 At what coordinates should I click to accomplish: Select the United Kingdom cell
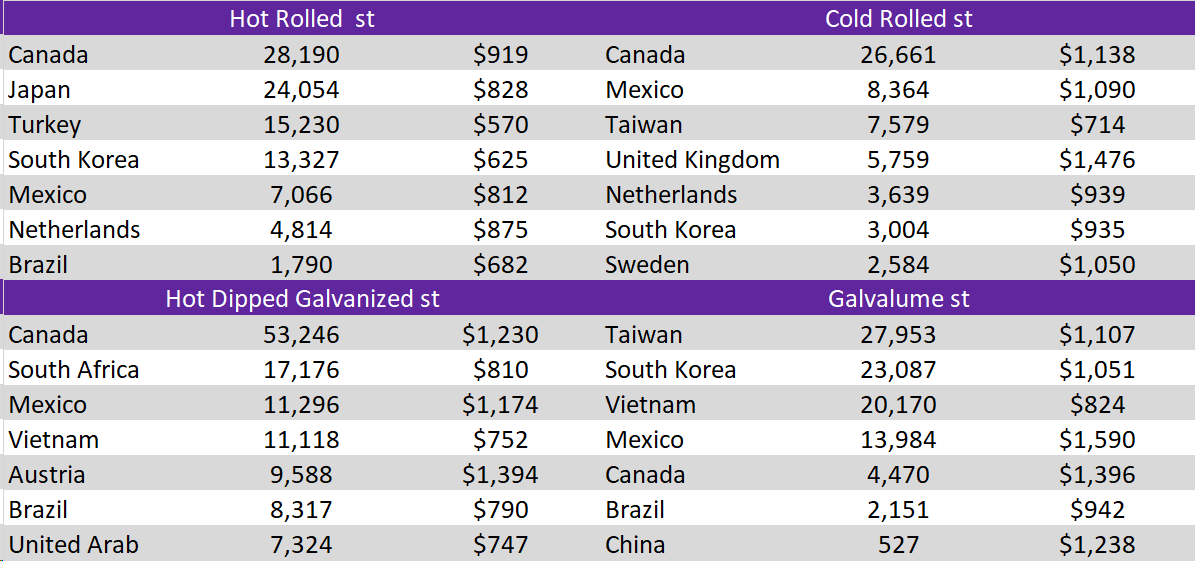[692, 160]
